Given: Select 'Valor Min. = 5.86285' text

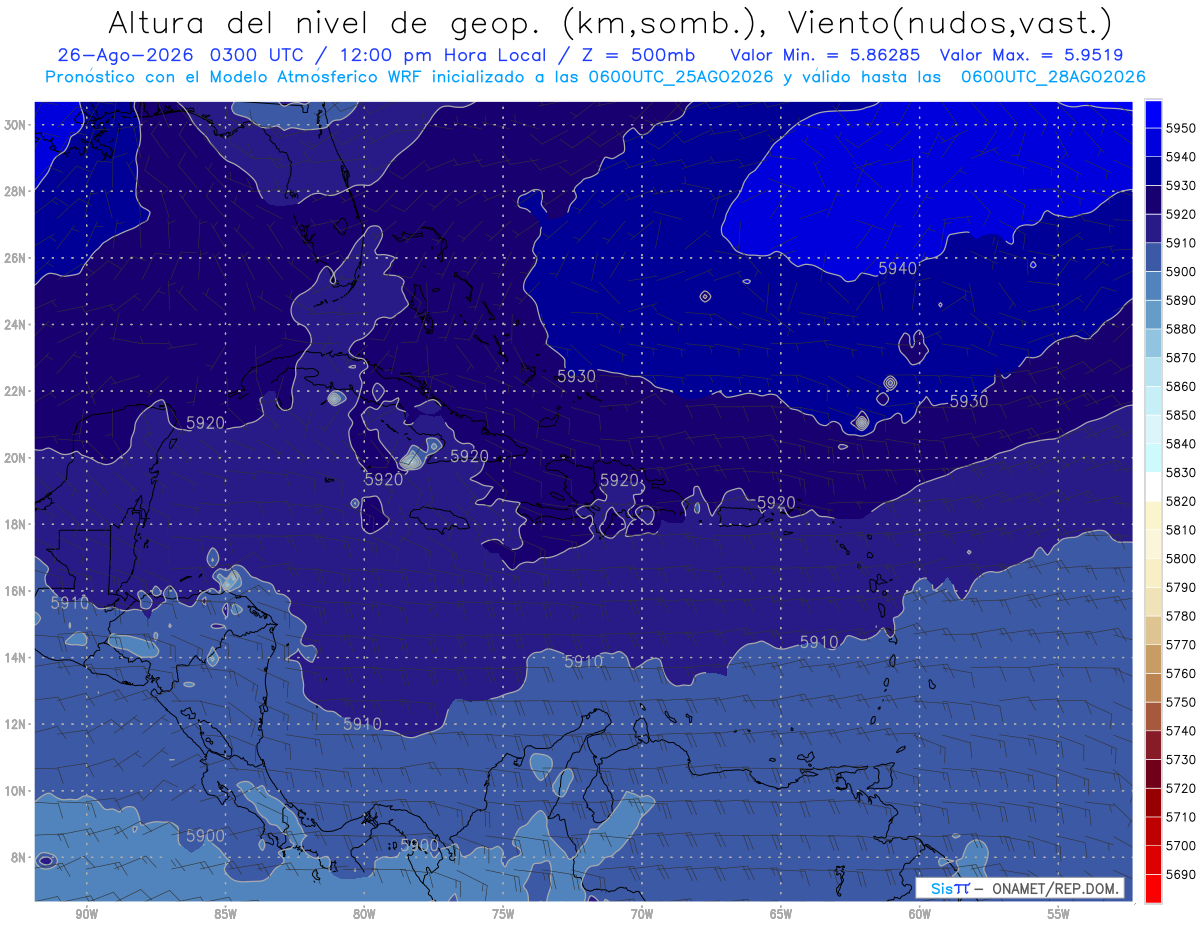Looking at the screenshot, I should [827, 54].
